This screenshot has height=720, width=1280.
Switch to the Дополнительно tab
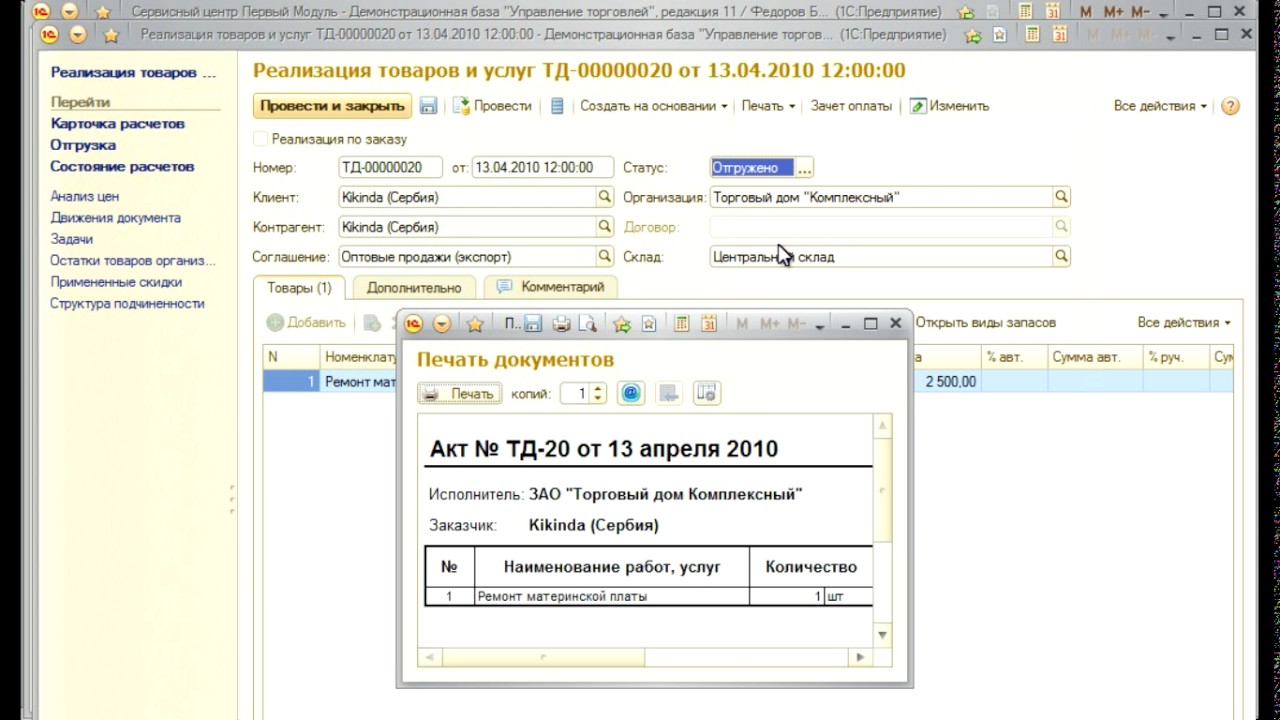coord(414,287)
